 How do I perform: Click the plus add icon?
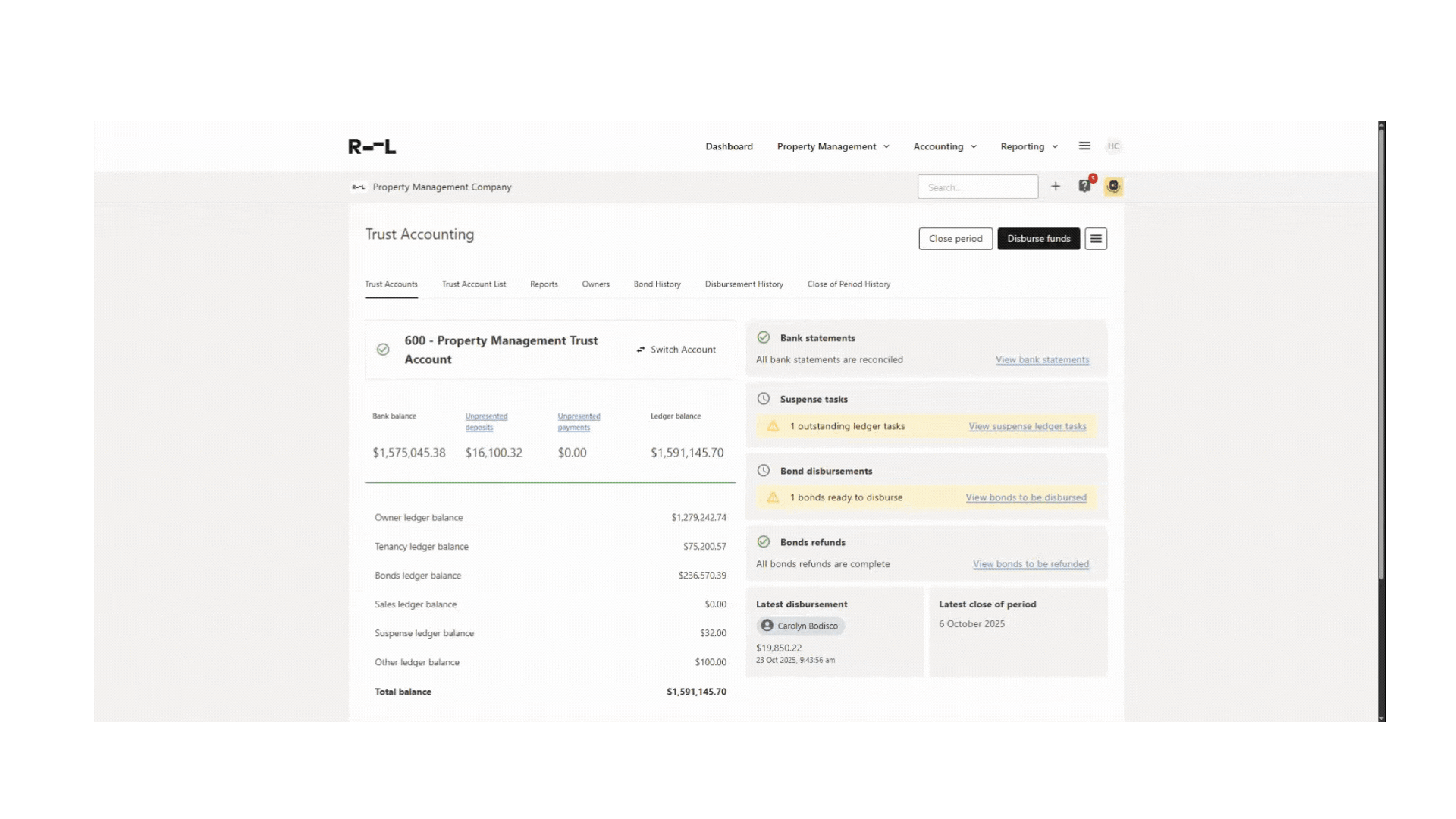(x=1055, y=187)
